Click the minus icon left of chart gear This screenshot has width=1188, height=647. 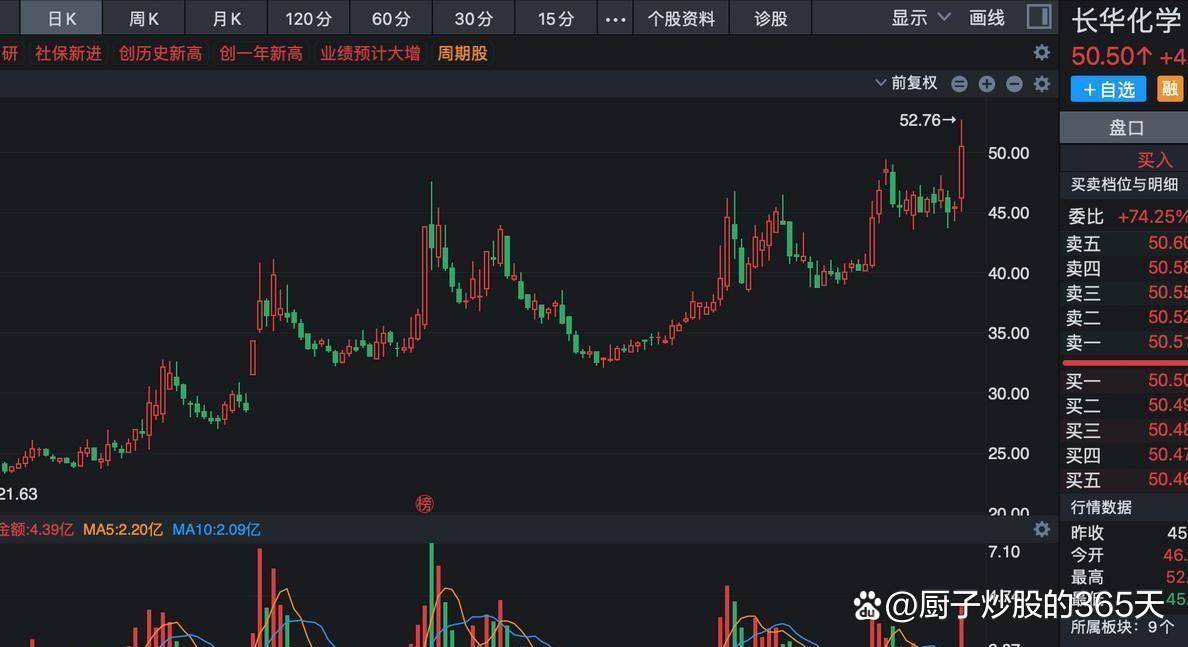[1014, 84]
